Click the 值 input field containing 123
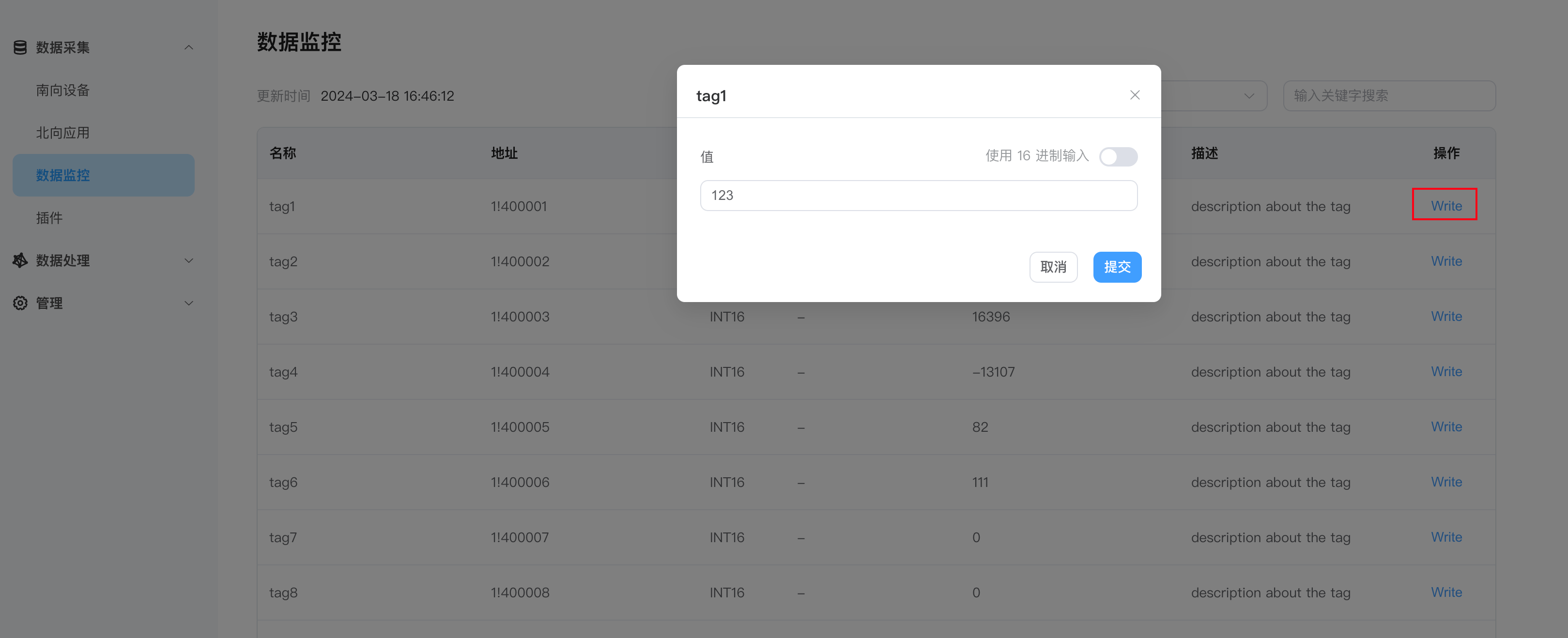Viewport: 1568px width, 638px height. [x=918, y=195]
